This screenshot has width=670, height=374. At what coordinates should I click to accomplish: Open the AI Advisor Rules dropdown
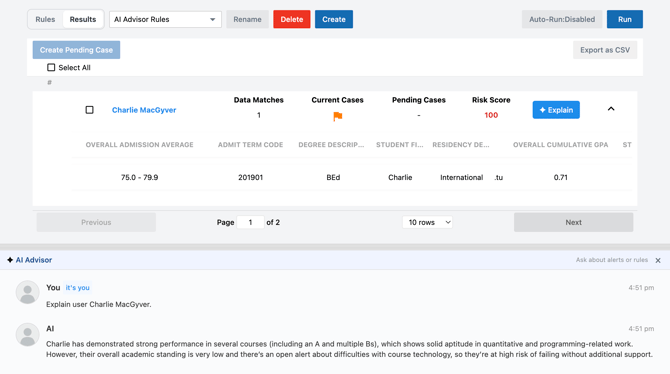coord(165,19)
